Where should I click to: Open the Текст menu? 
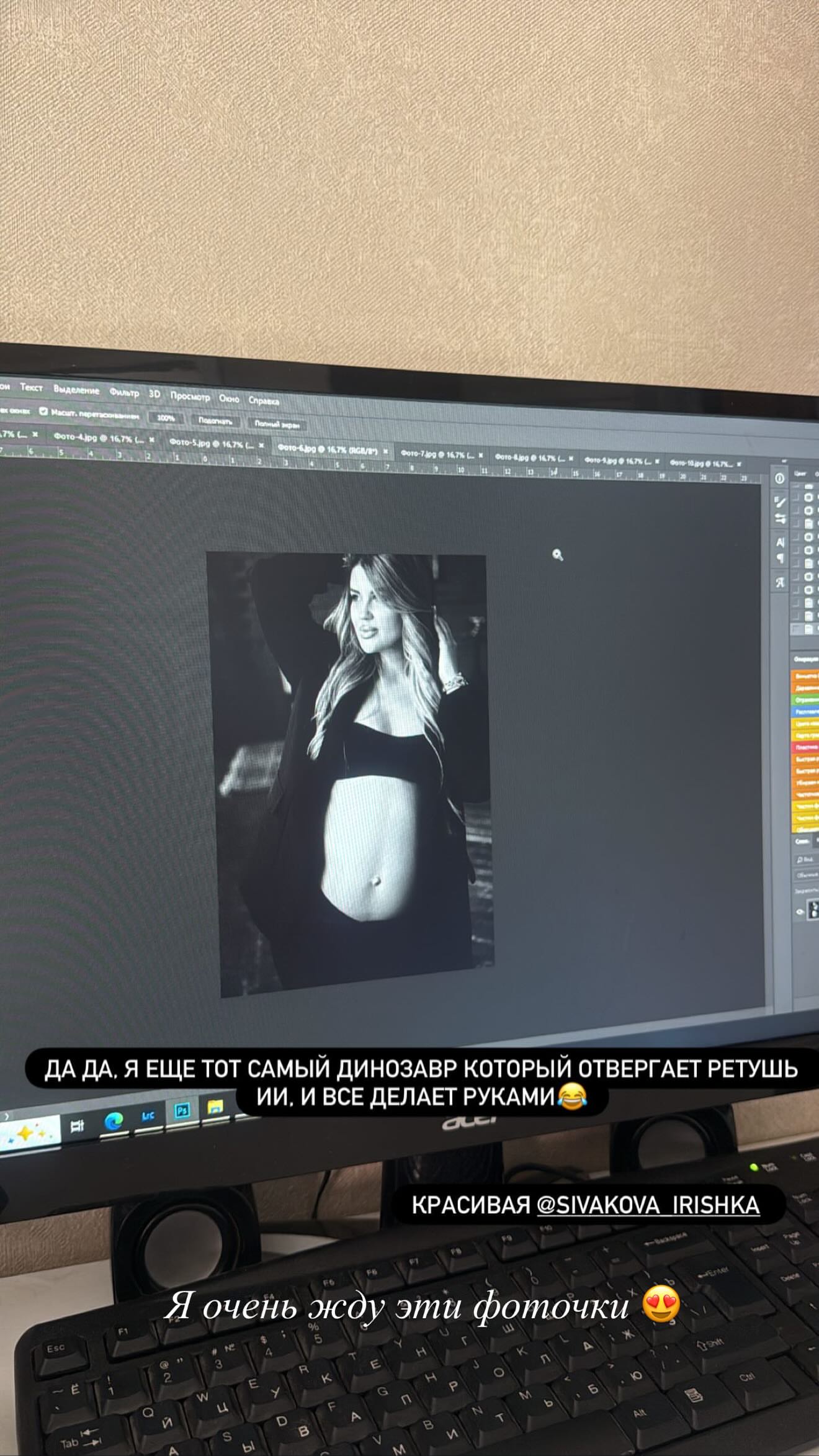click(x=31, y=387)
